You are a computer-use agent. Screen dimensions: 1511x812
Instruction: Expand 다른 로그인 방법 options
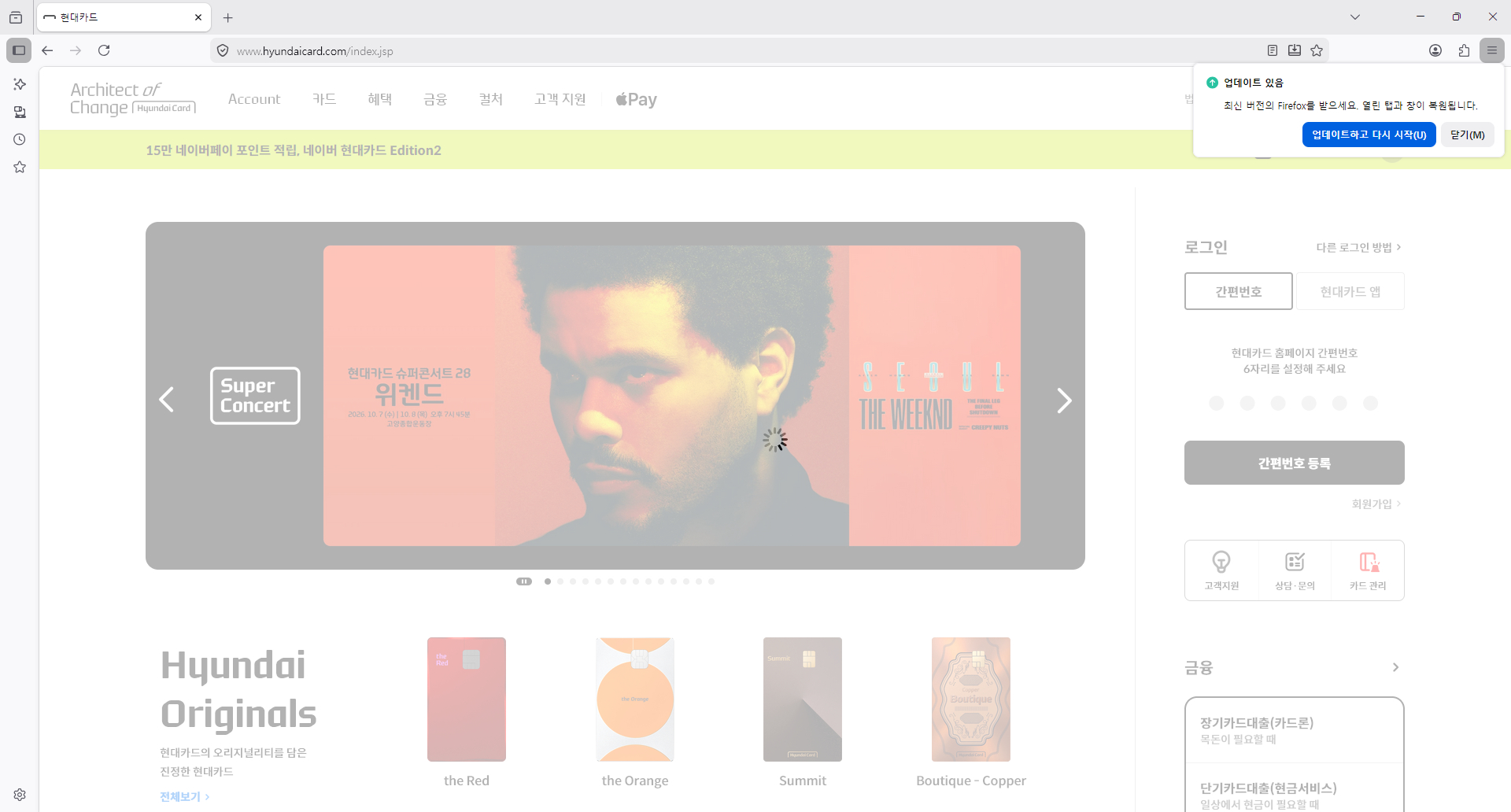click(x=1358, y=248)
